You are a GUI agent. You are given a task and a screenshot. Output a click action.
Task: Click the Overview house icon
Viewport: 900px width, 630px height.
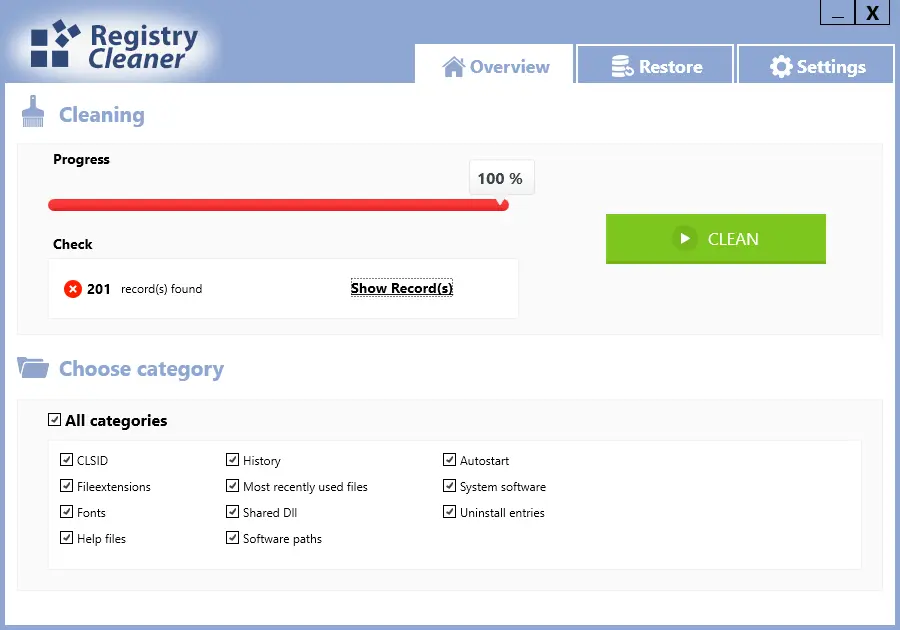pyautogui.click(x=453, y=67)
